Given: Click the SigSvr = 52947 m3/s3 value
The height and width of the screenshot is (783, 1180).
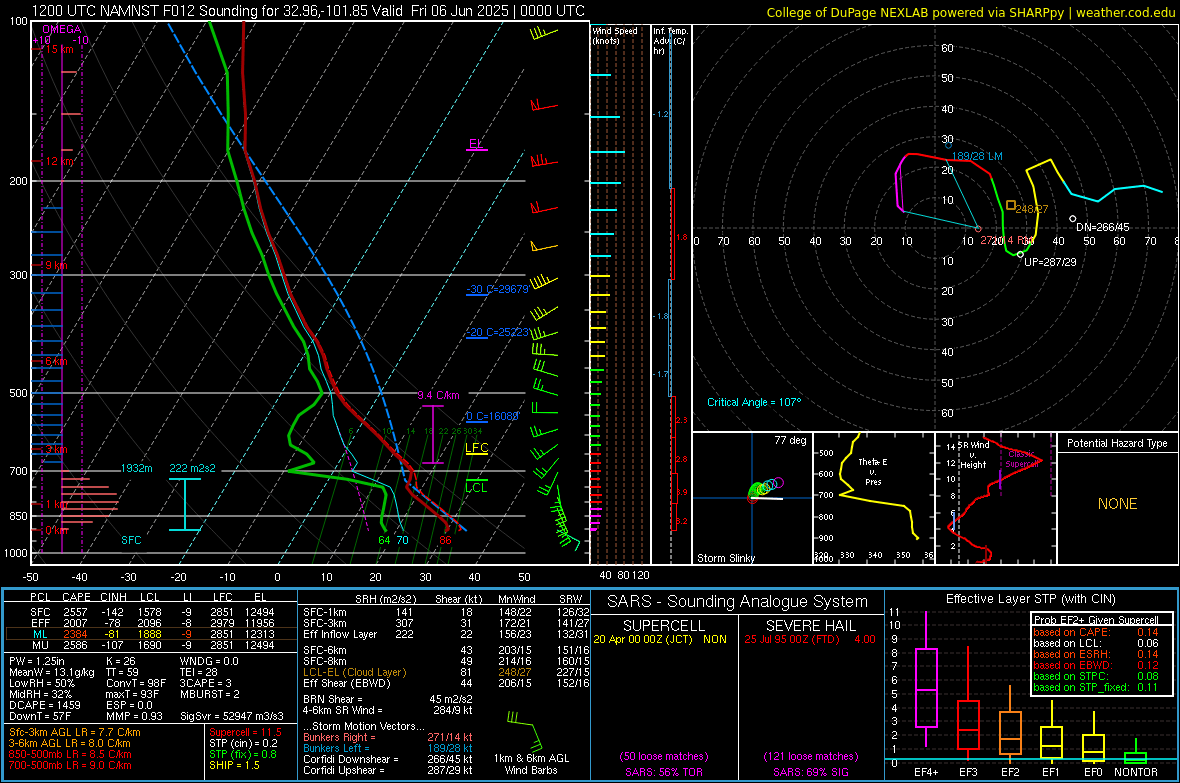Looking at the screenshot, I should click(x=232, y=716).
